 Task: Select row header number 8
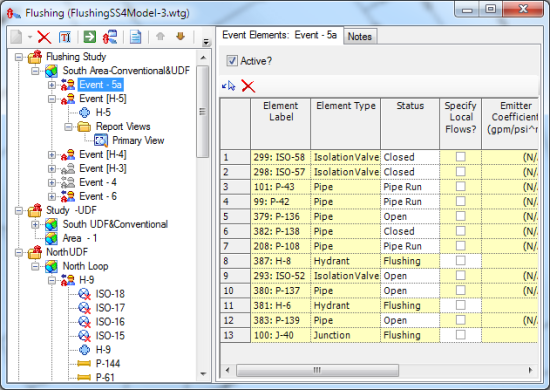235,261
